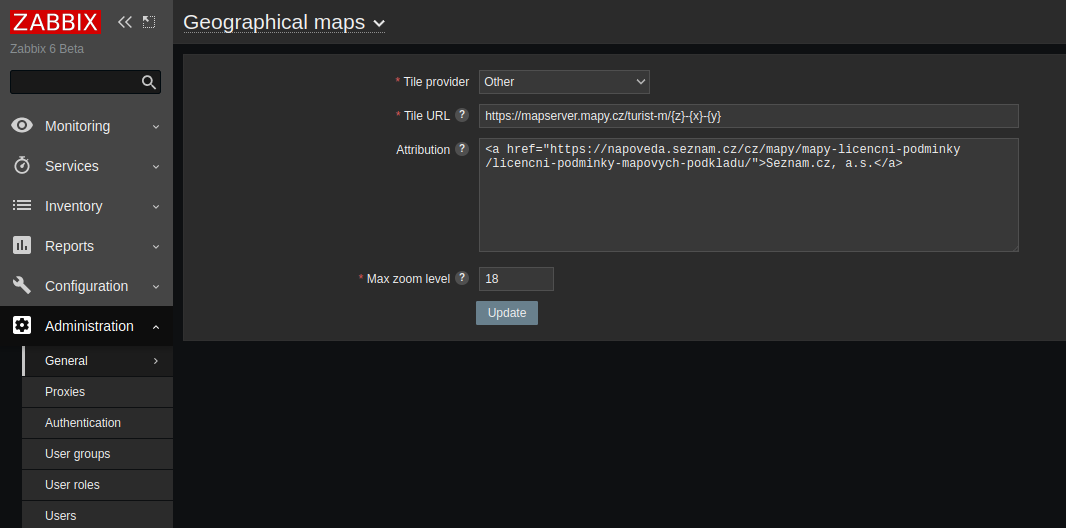Image resolution: width=1066 pixels, height=528 pixels.
Task: Click the Zabbix logo
Action: click(x=55, y=22)
